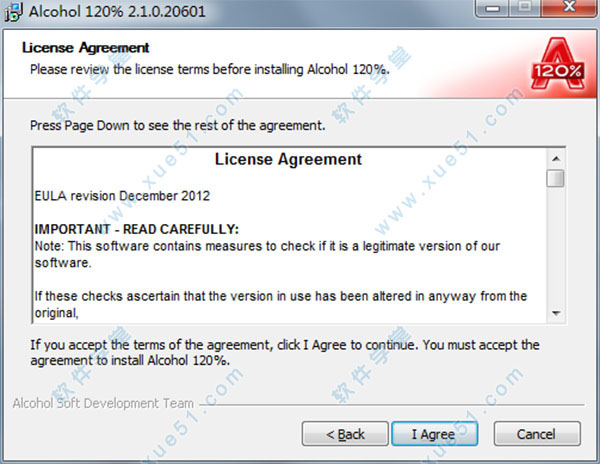Click the 'Press Page Down' instruction text
This screenshot has width=600, height=464.
[178, 125]
